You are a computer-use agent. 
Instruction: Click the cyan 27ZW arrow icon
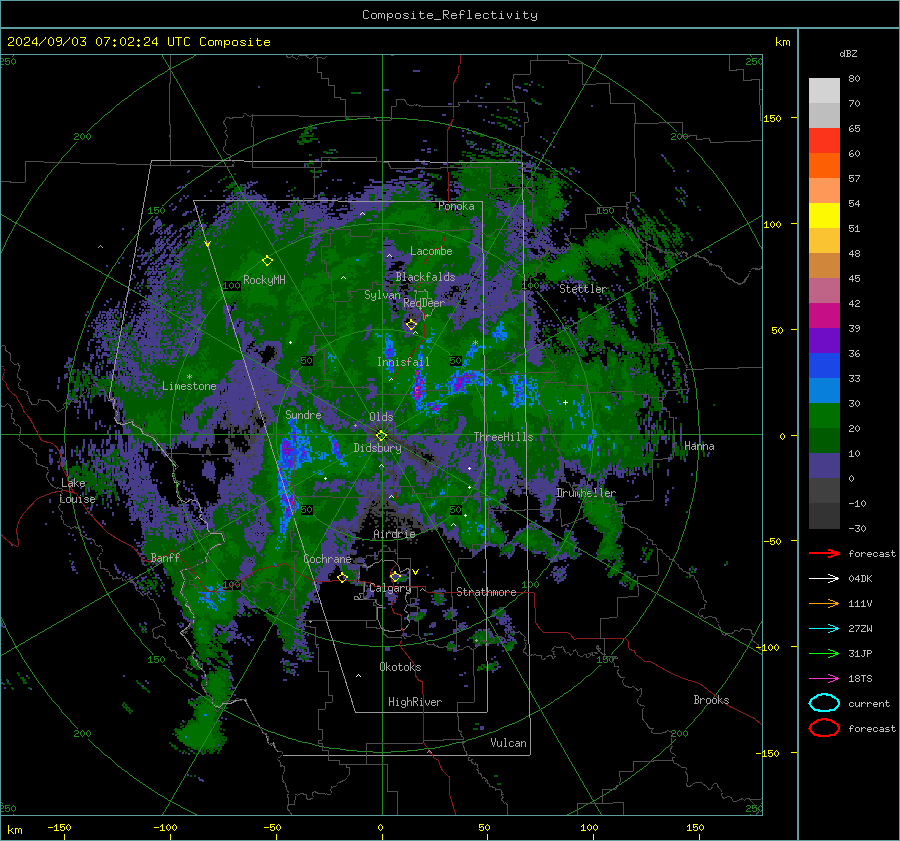click(x=824, y=629)
